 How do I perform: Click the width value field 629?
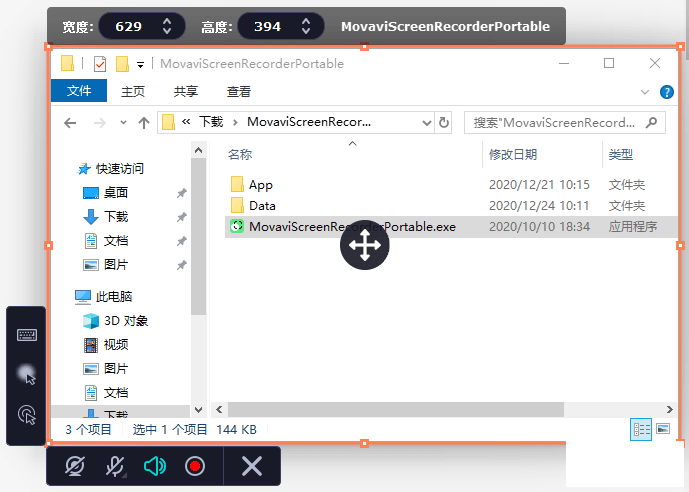point(128,26)
